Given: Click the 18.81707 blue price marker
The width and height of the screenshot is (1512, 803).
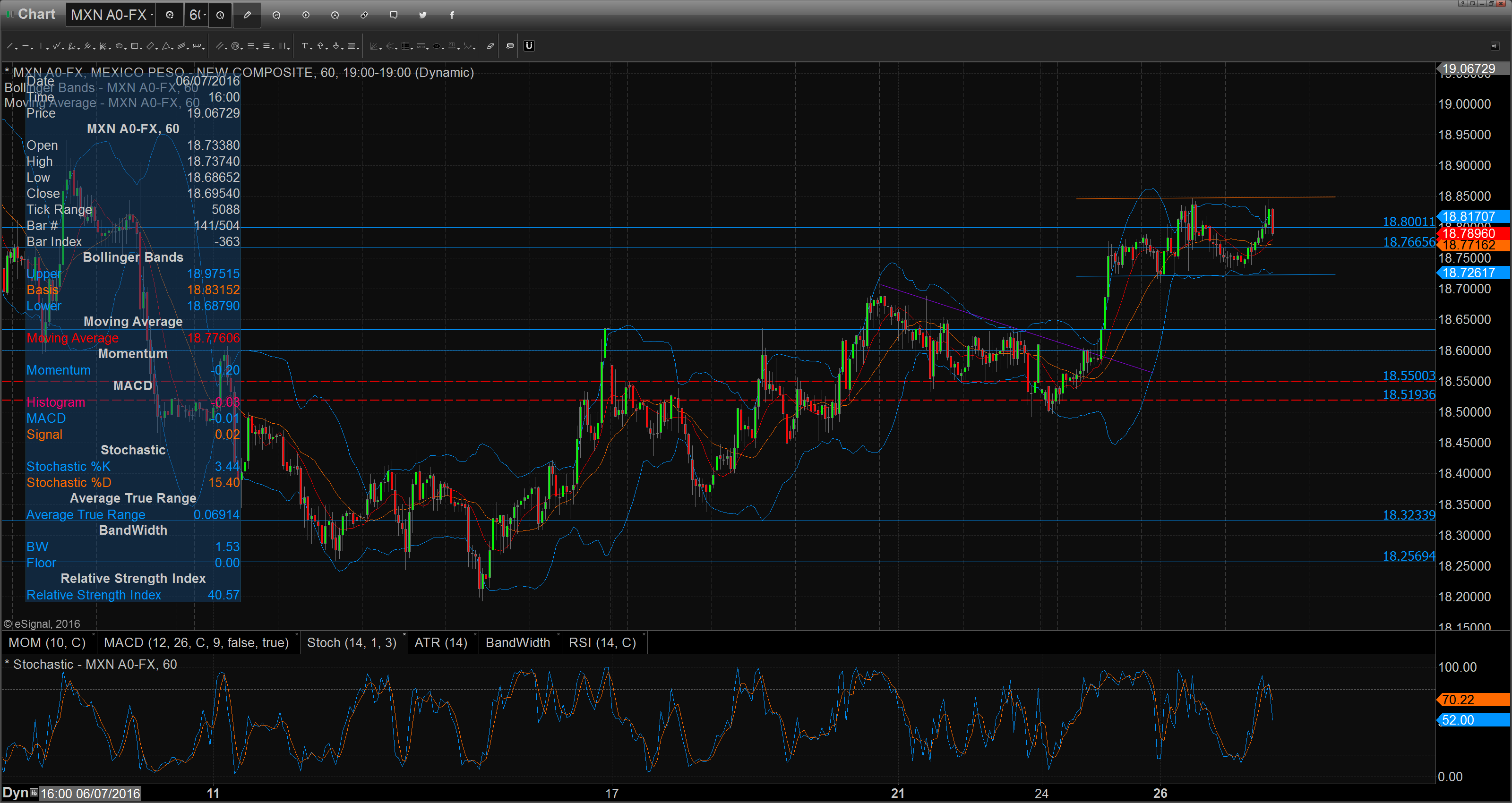Looking at the screenshot, I should point(1473,217).
